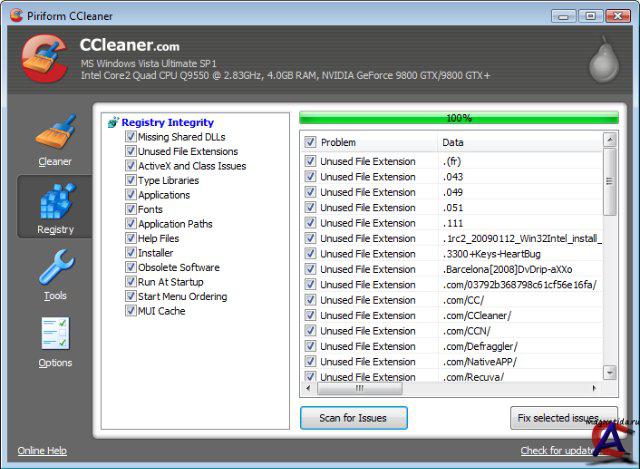Viewport: 640px width, 469px height.
Task: Open the Online Help link
Action: tap(42, 450)
